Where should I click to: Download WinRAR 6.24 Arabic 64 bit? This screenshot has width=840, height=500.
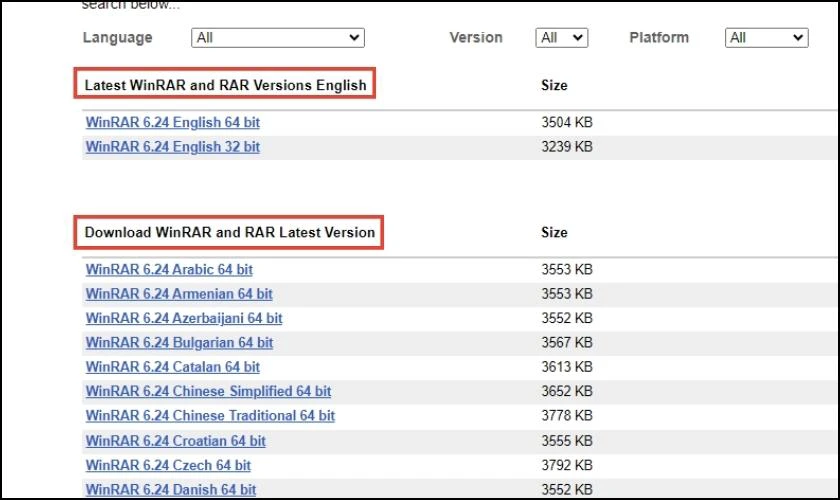click(x=169, y=270)
